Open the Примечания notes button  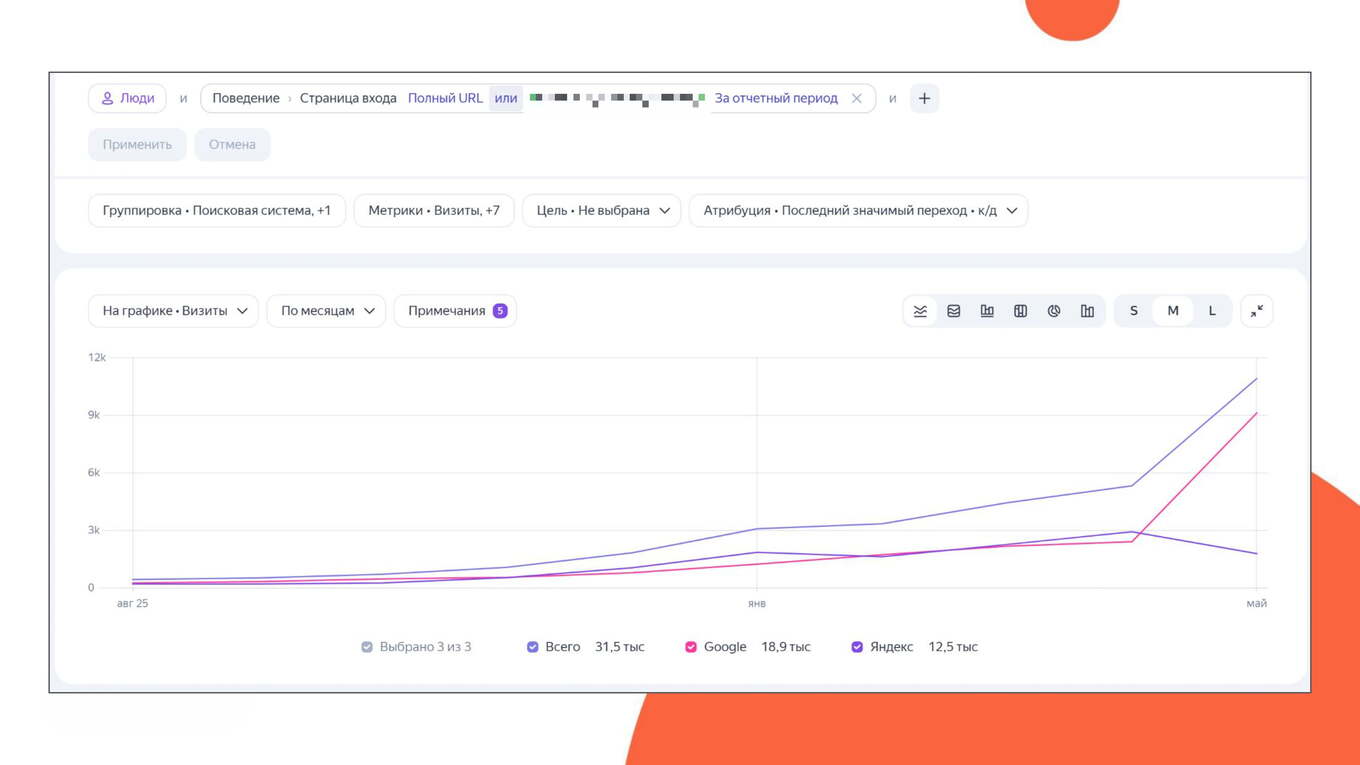455,311
